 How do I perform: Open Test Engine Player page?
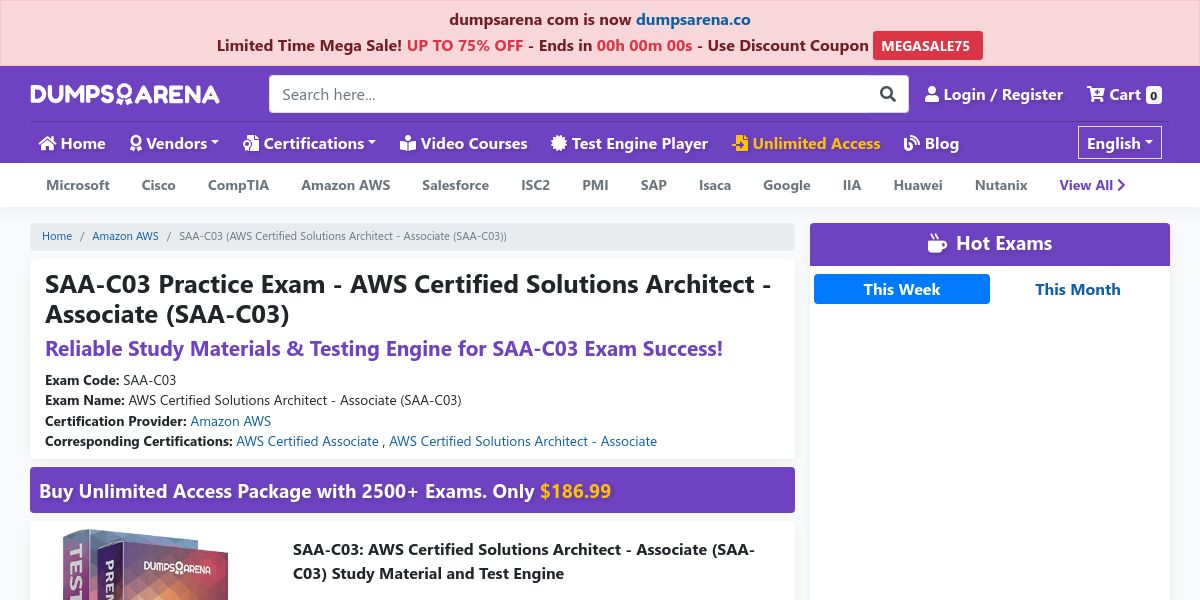629,143
